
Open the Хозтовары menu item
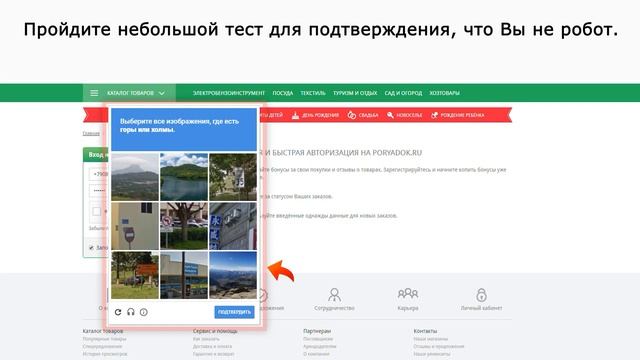tap(444, 93)
